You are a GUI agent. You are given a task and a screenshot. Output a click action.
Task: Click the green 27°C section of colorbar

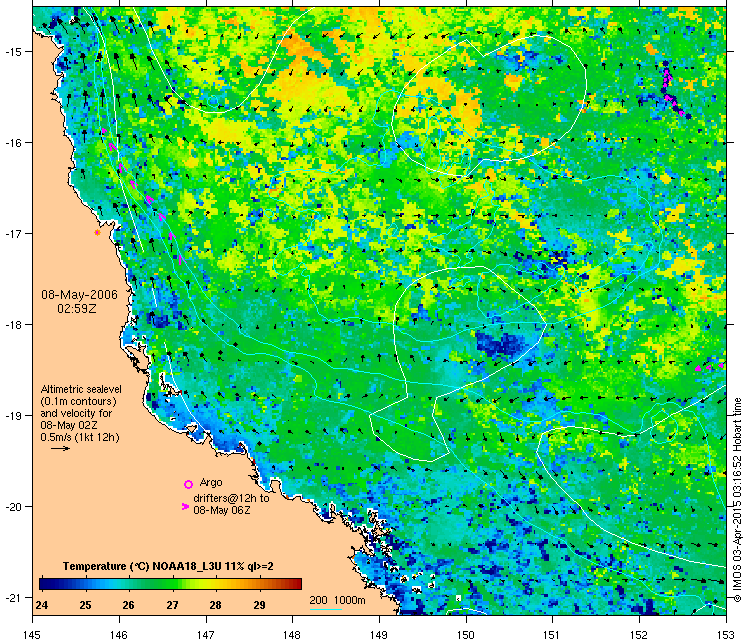click(x=172, y=584)
